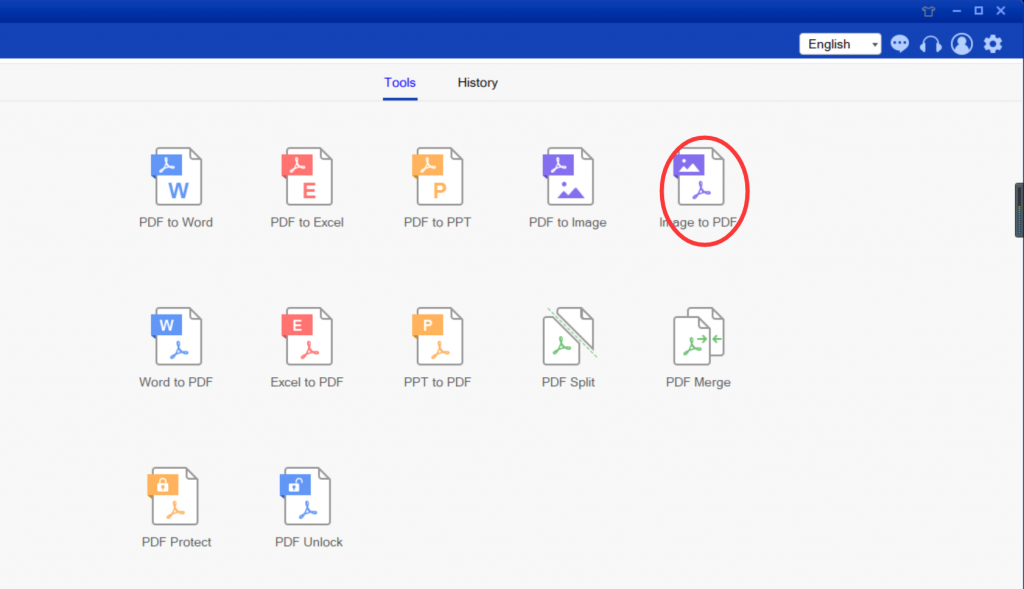Open the settings gear icon
1024x589 pixels.
point(992,44)
